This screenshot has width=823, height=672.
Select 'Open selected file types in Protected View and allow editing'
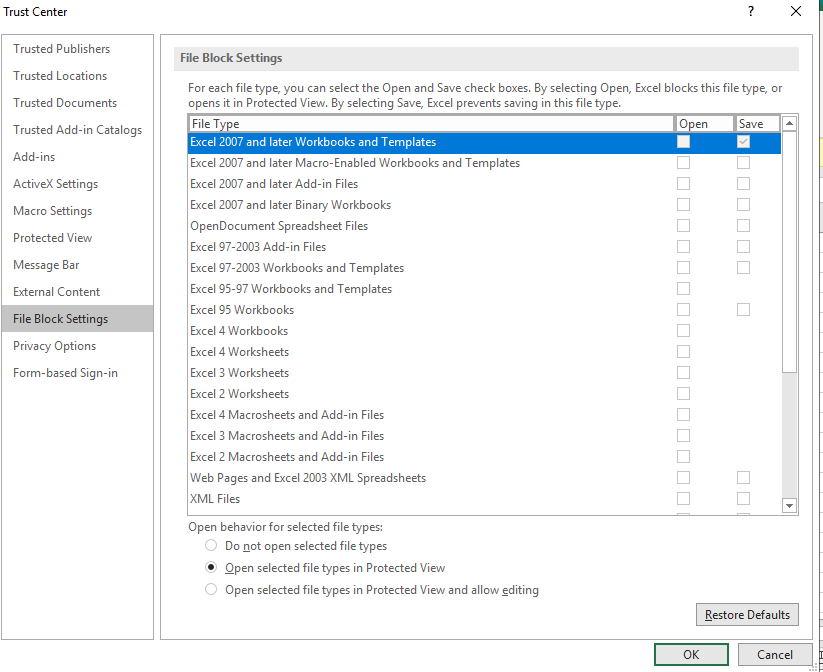pos(210,589)
